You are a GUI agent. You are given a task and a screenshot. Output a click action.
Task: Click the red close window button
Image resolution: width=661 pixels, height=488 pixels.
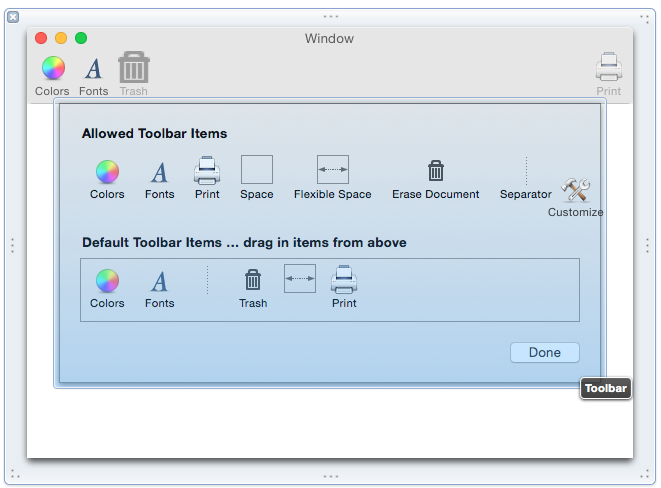[41, 38]
